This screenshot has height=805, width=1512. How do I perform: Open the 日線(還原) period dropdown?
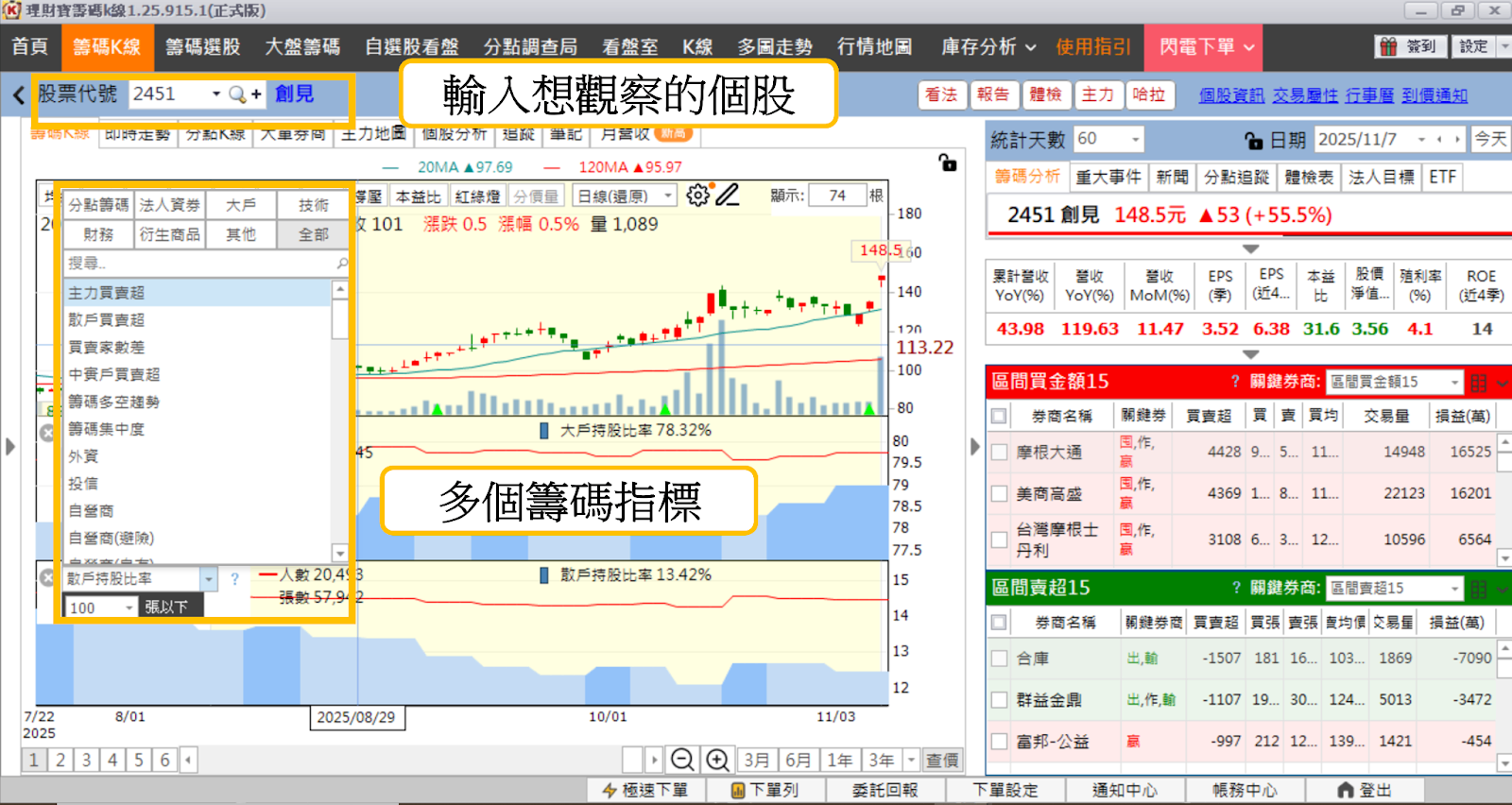pos(668,196)
